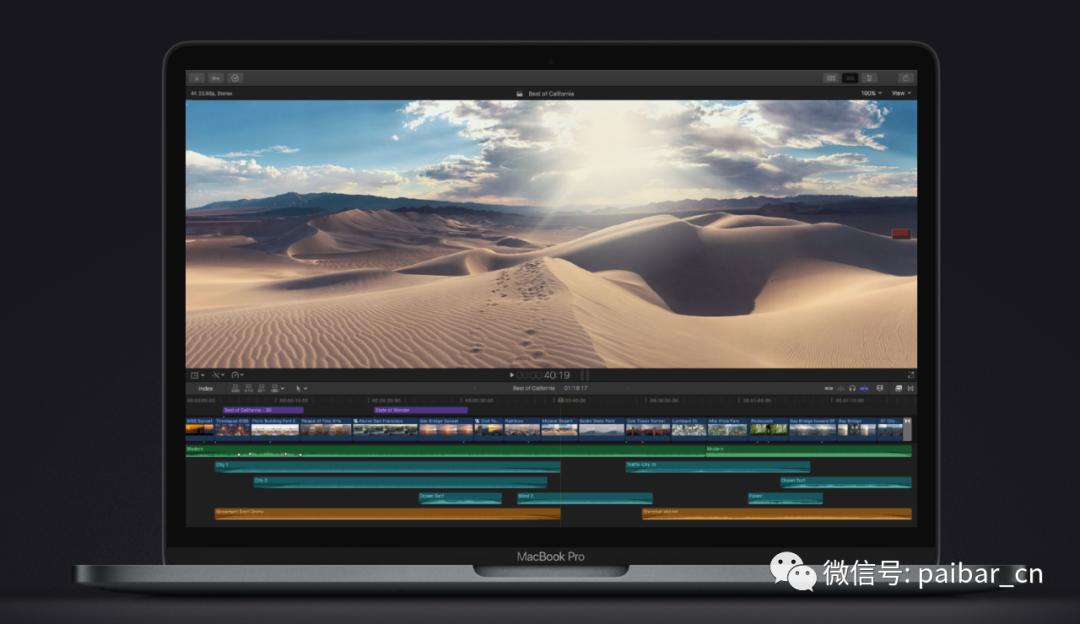This screenshot has width=1080, height=624.
Task: Select Best of California in the timeline breadcrumb
Action: coord(536,389)
